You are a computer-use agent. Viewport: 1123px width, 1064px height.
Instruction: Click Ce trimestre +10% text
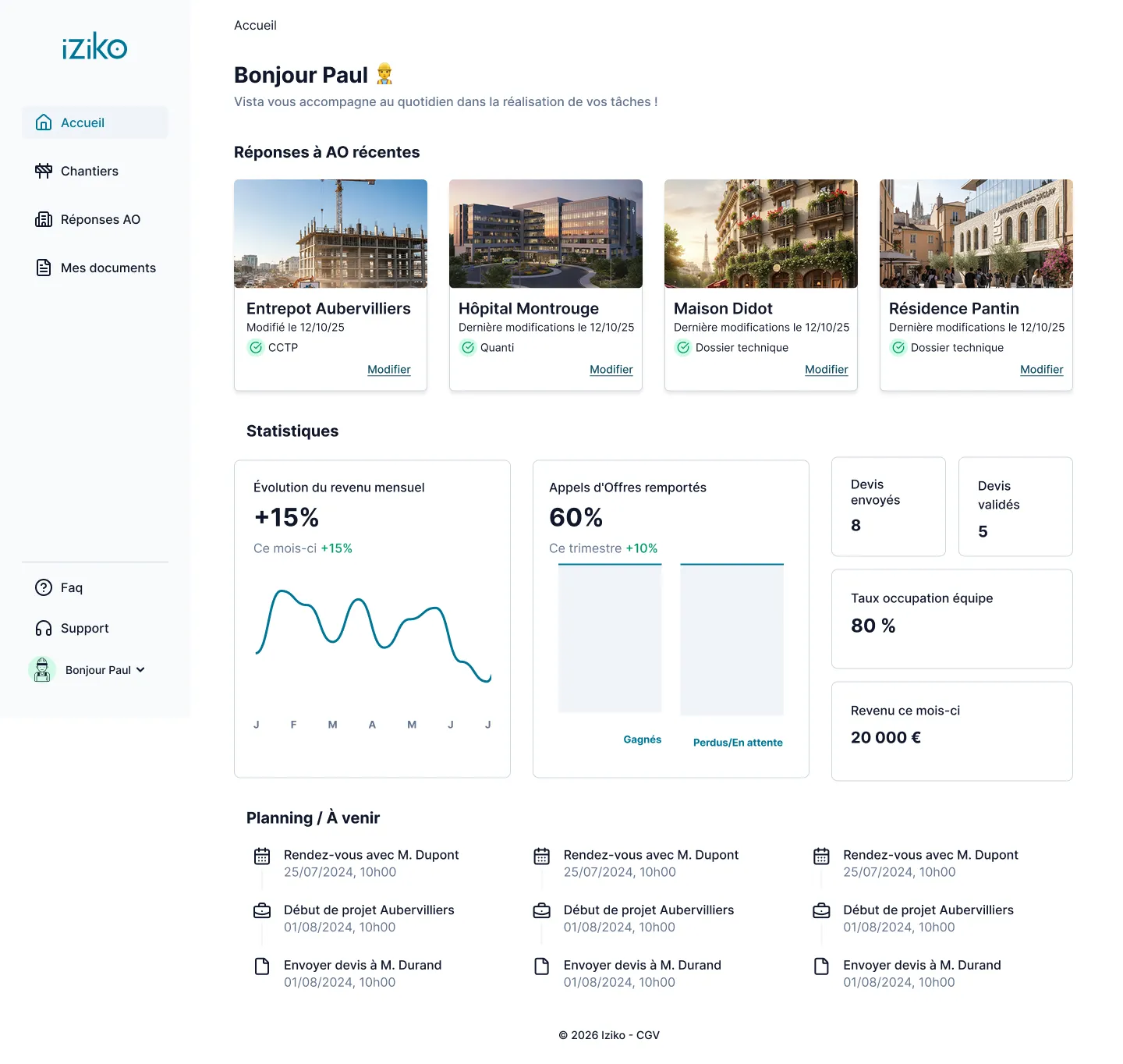(x=603, y=548)
